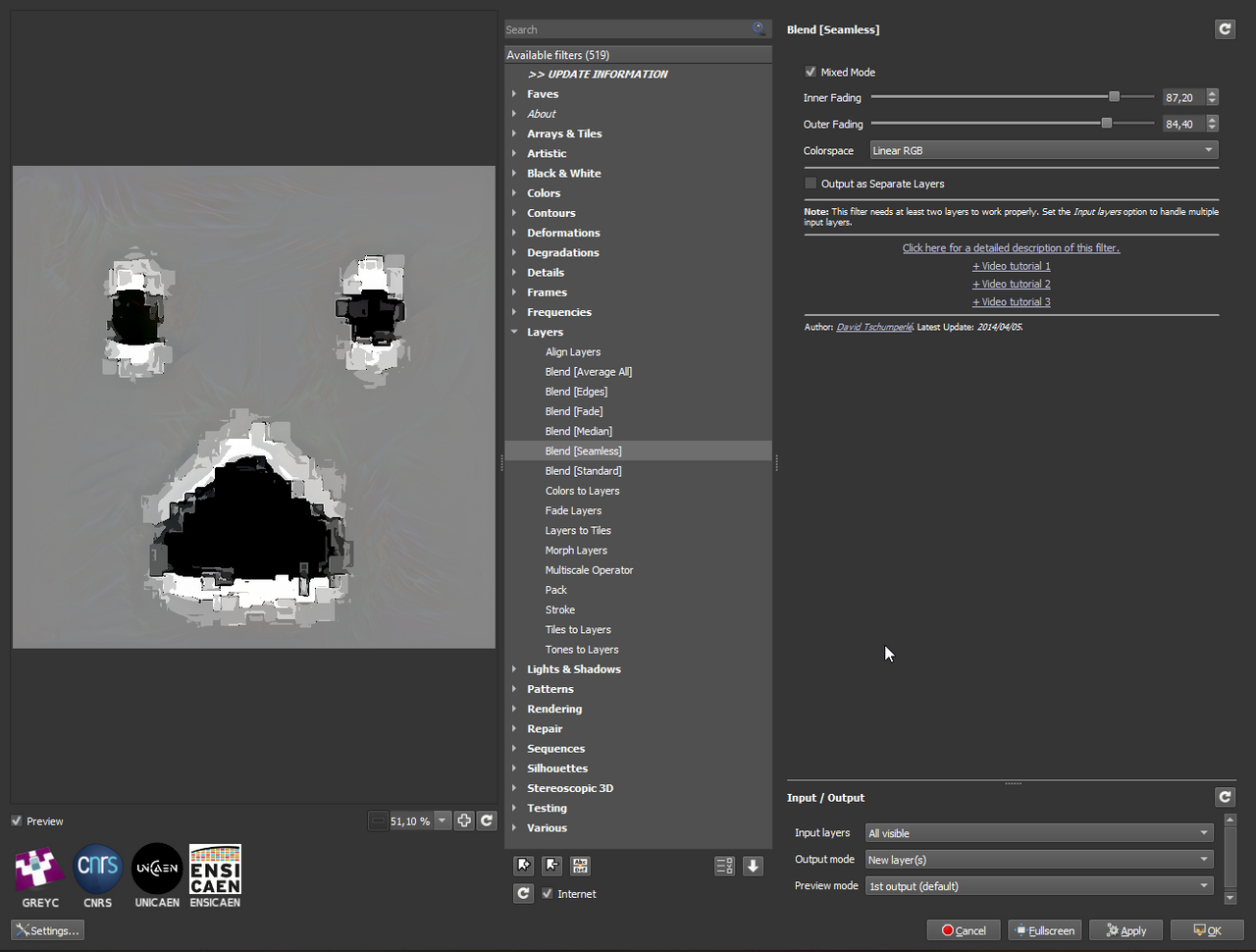
Task: Open the Colorspace dropdown
Action: tap(1044, 150)
